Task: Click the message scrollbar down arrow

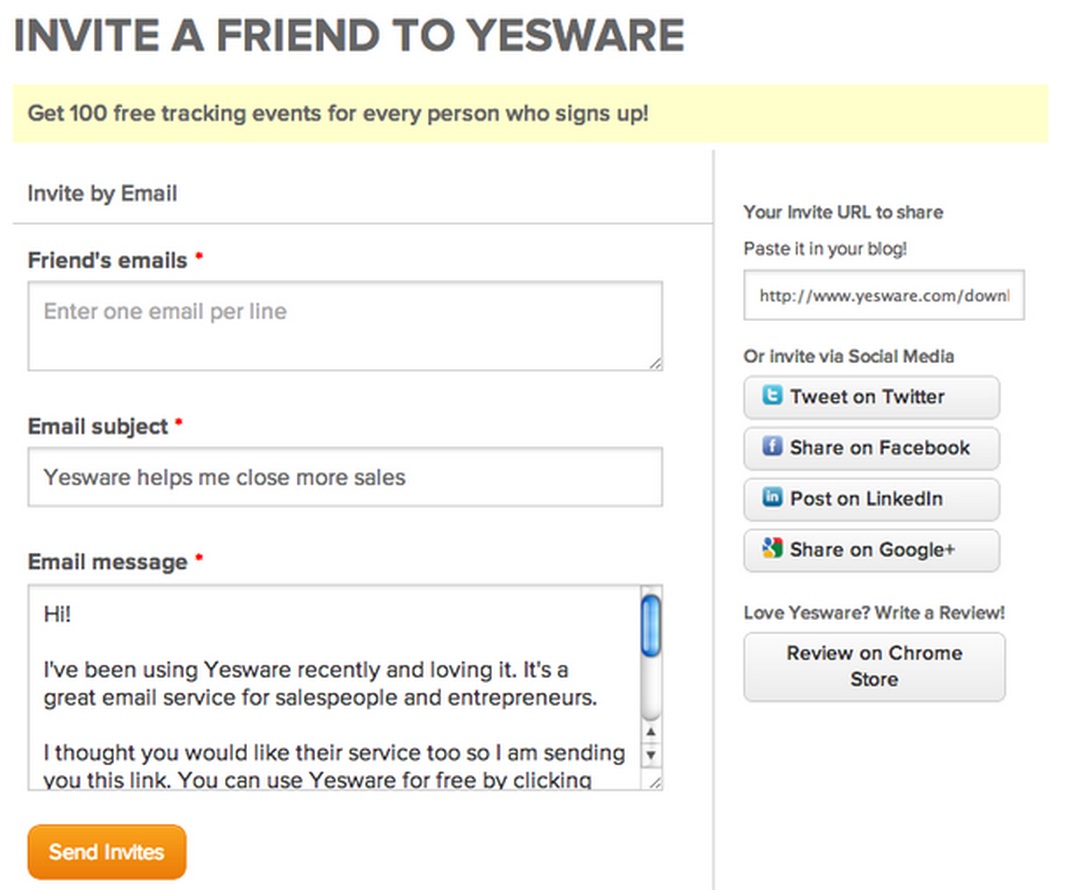Action: [x=651, y=756]
